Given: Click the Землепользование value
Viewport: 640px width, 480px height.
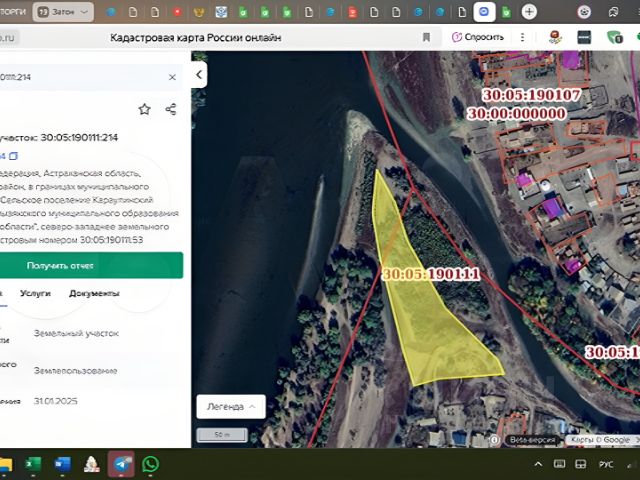Looking at the screenshot, I should click(76, 371).
